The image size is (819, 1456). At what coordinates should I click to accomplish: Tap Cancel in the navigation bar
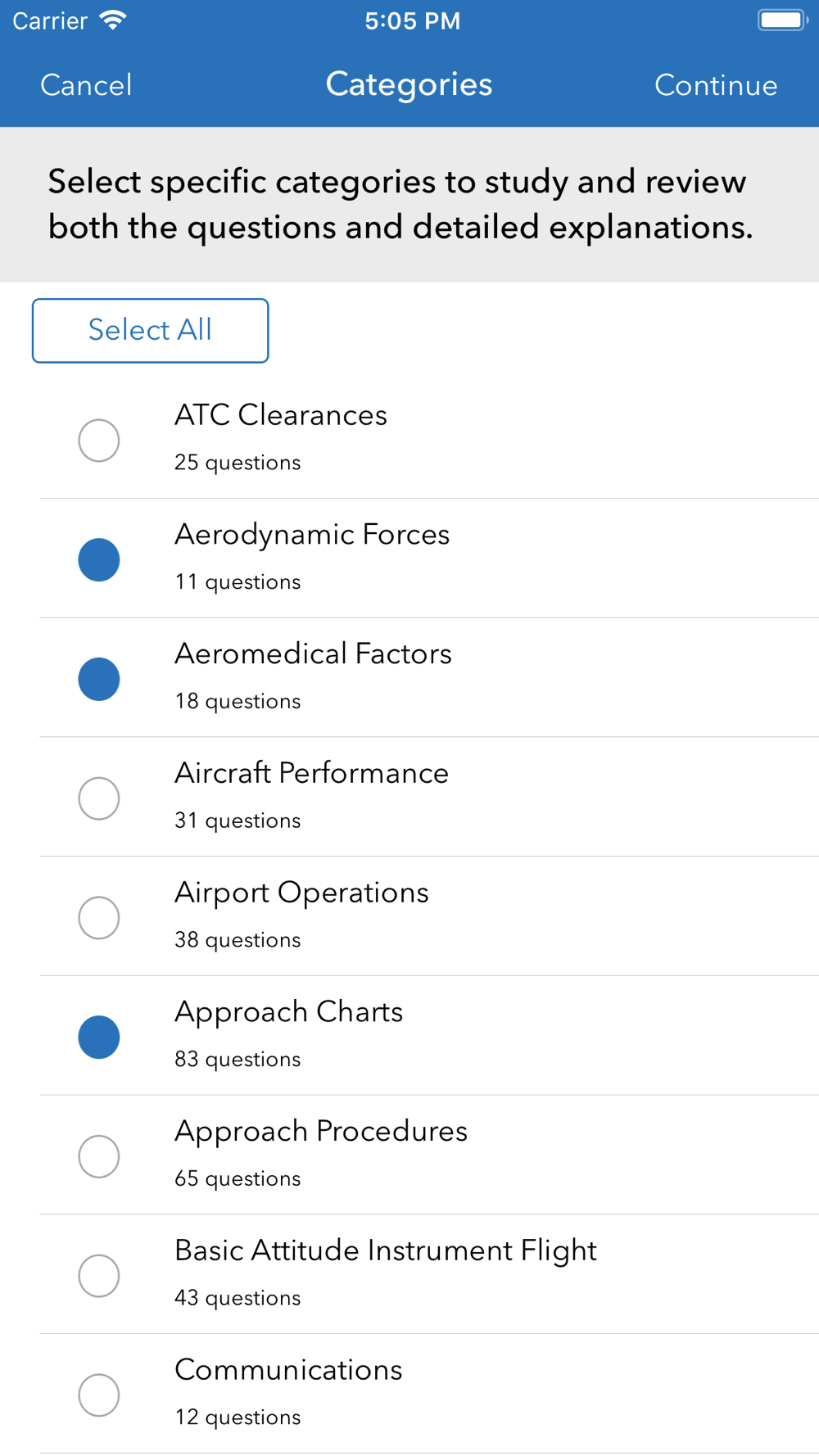(x=86, y=85)
